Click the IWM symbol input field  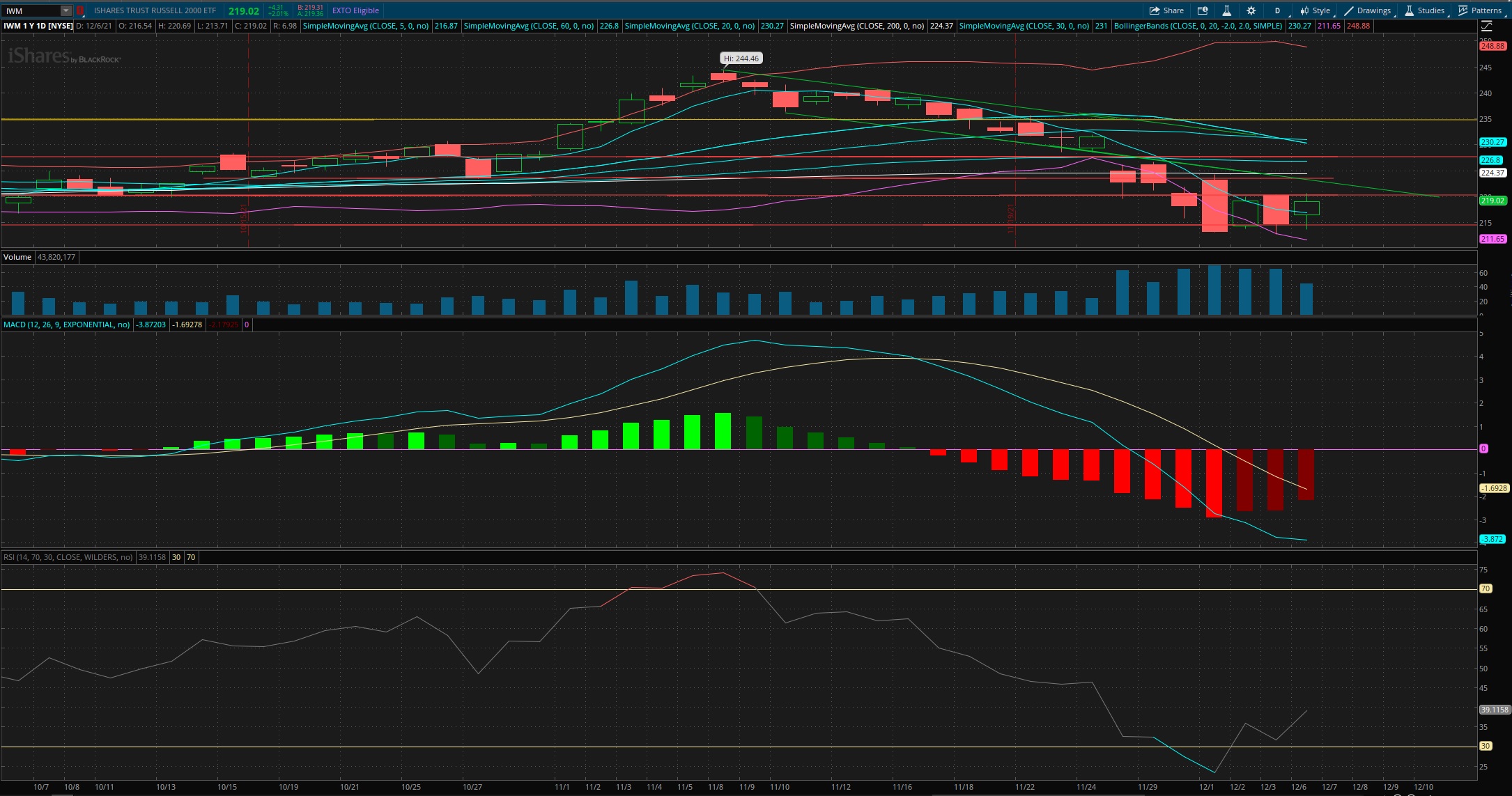(x=31, y=10)
